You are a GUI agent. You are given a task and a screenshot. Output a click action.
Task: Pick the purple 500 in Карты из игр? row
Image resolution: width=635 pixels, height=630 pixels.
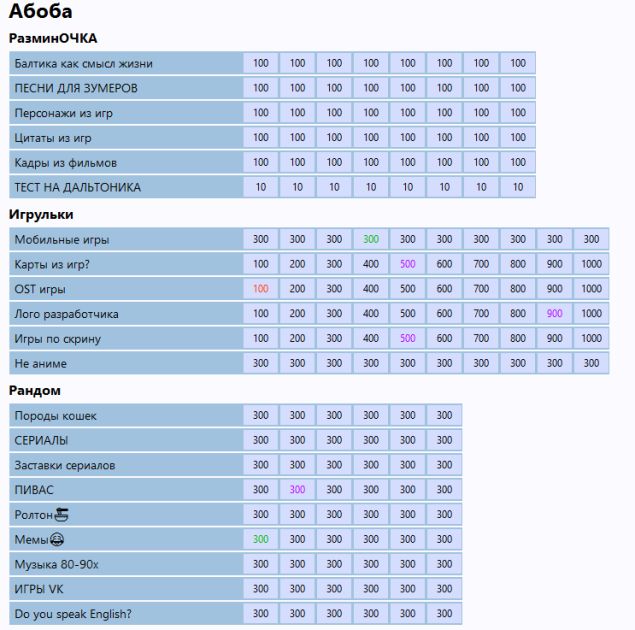[408, 265]
